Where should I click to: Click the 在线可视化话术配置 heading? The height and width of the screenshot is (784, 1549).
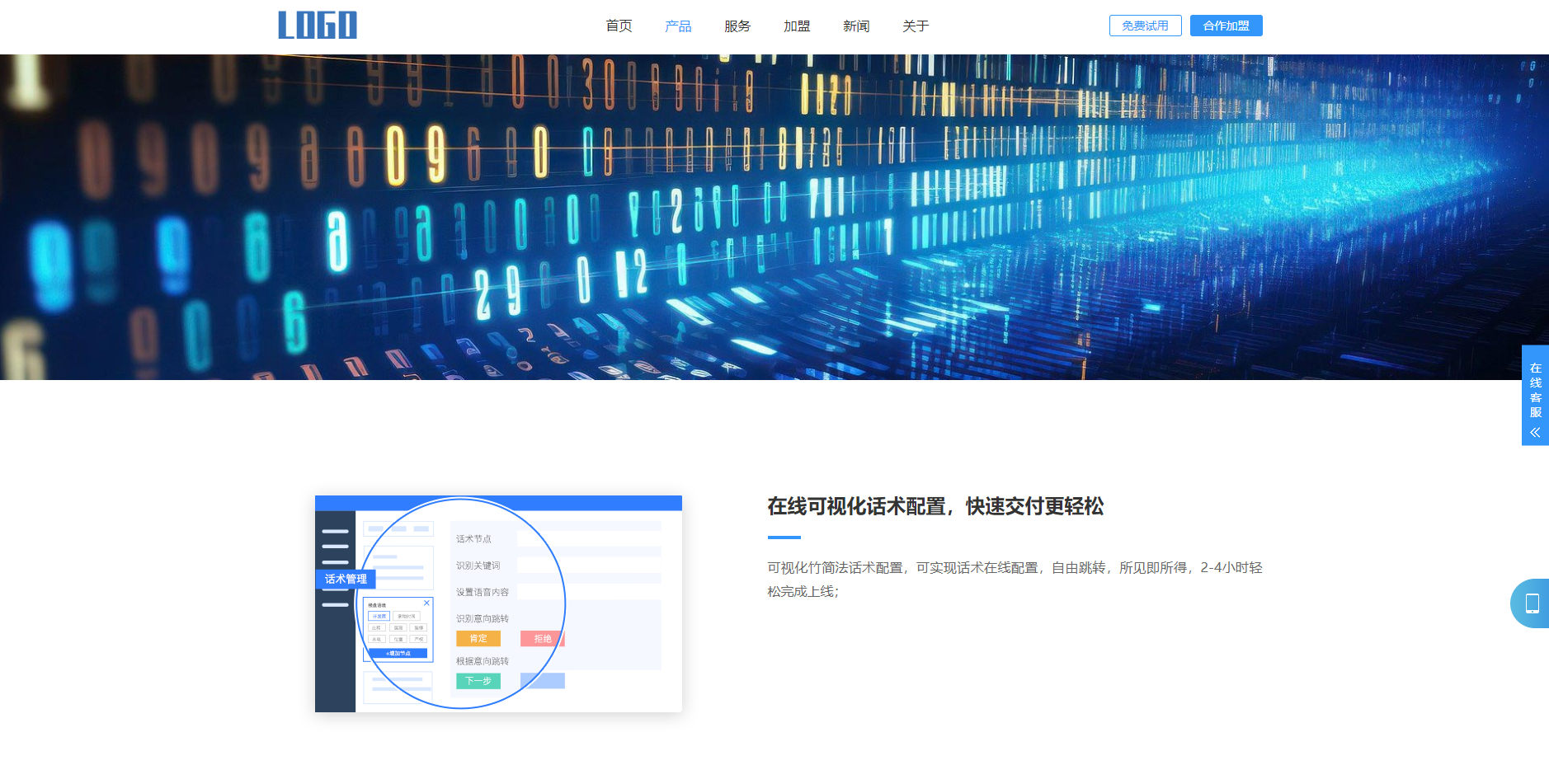935,506
